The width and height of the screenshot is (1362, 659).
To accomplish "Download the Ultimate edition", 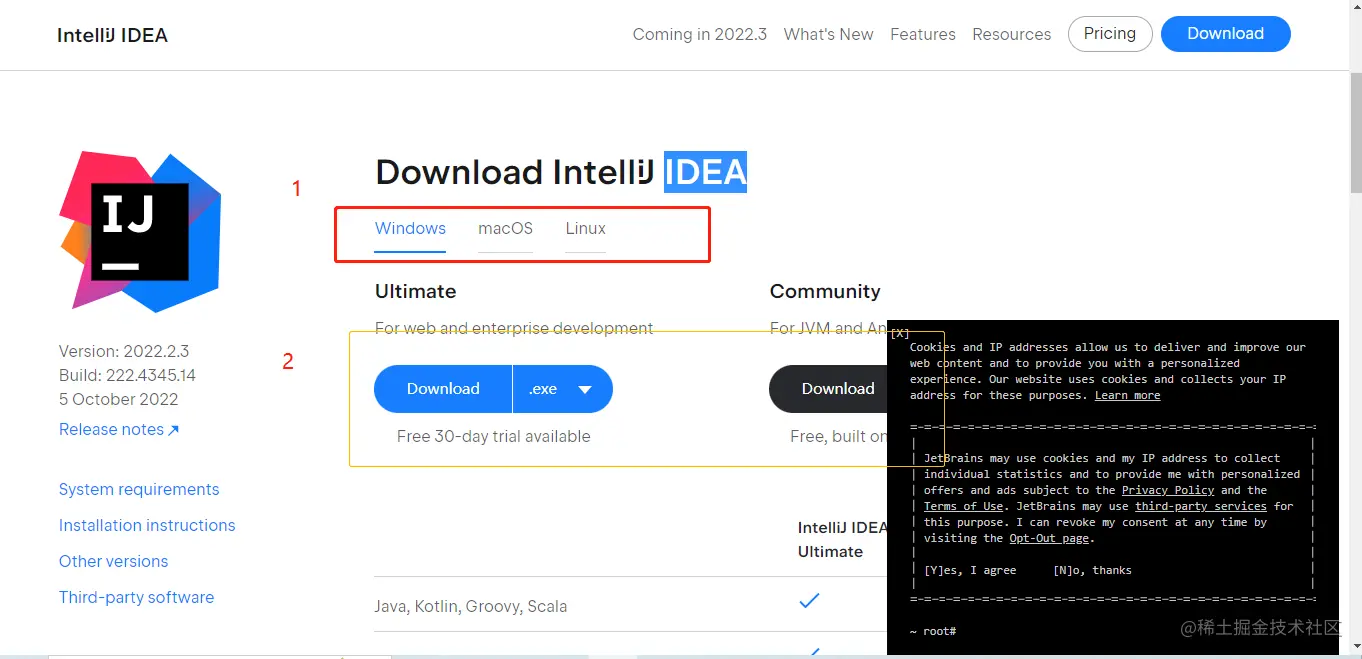I will pos(443,389).
